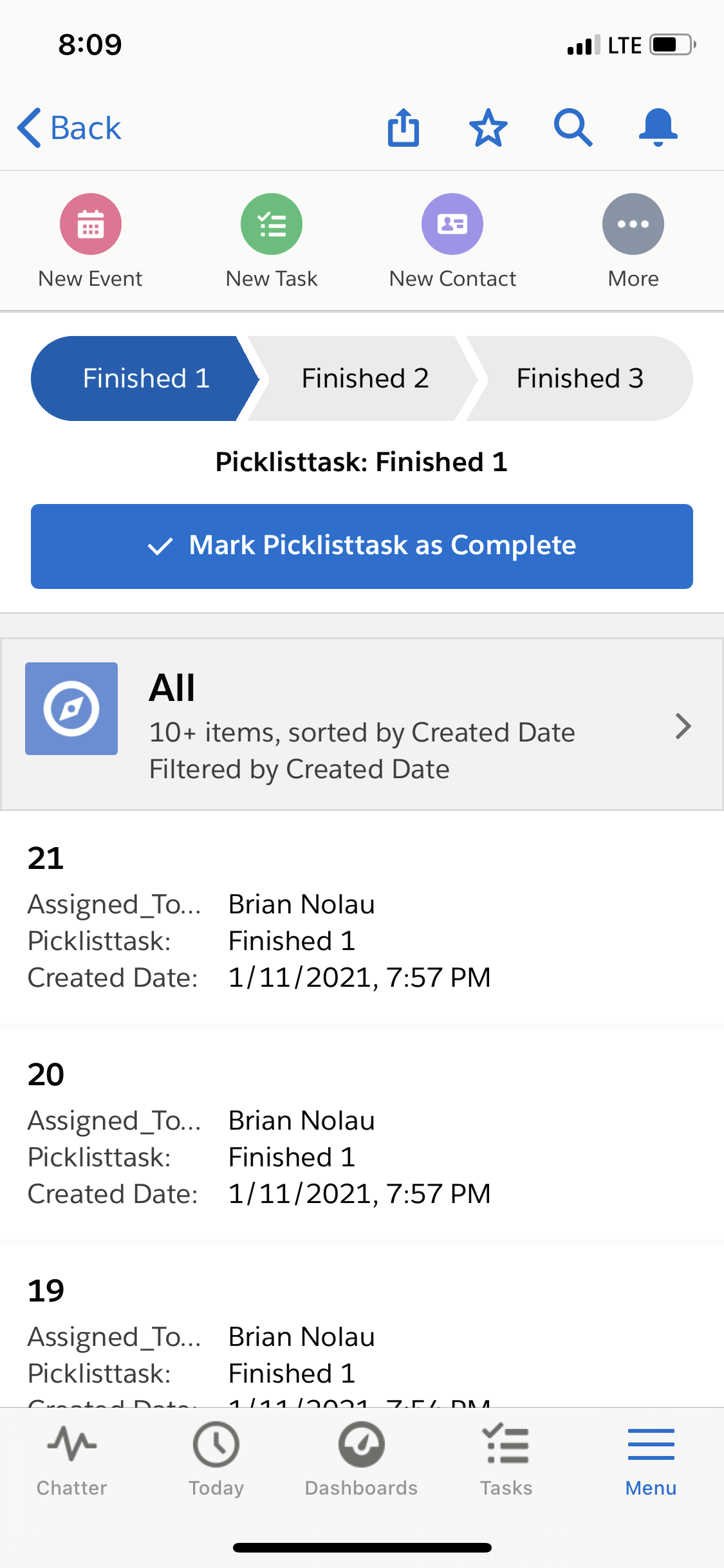Mark Picklisttask as Complete
Image resolution: width=724 pixels, height=1568 pixels.
pyautogui.click(x=362, y=546)
